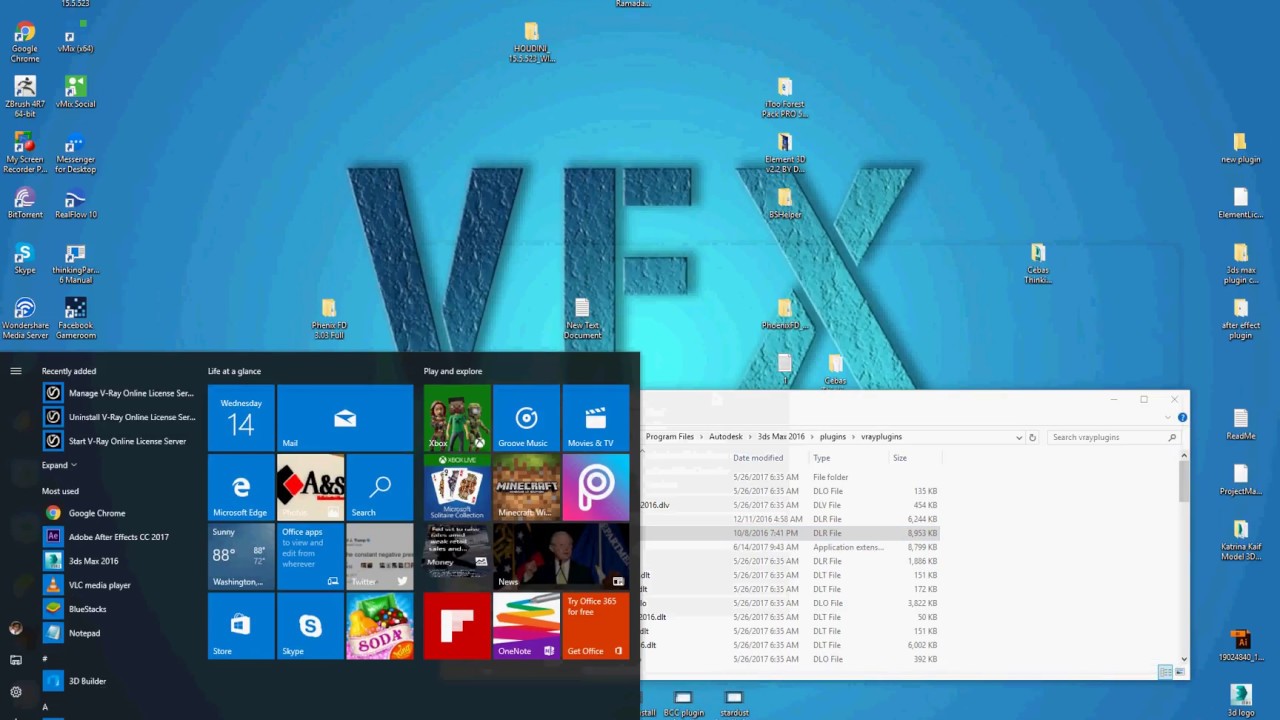Select the Katrina Kaif Model 3D file

pos(1241,540)
